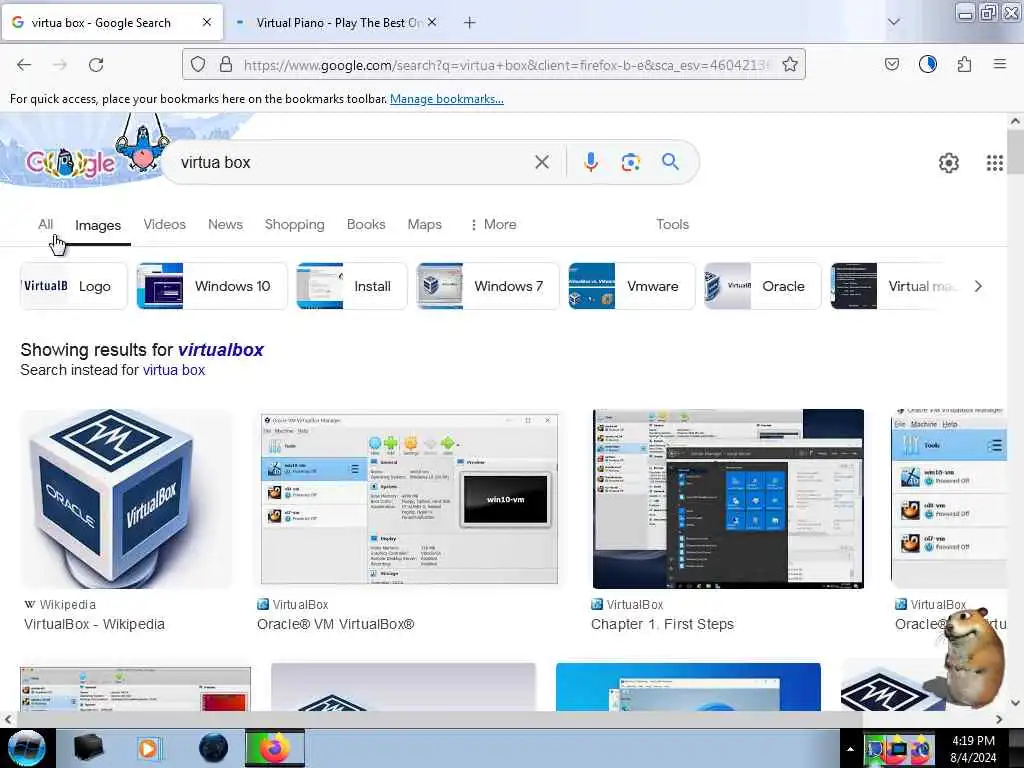Open the black box taskbar application
Screen dimensions: 1024x768
pos(88,748)
